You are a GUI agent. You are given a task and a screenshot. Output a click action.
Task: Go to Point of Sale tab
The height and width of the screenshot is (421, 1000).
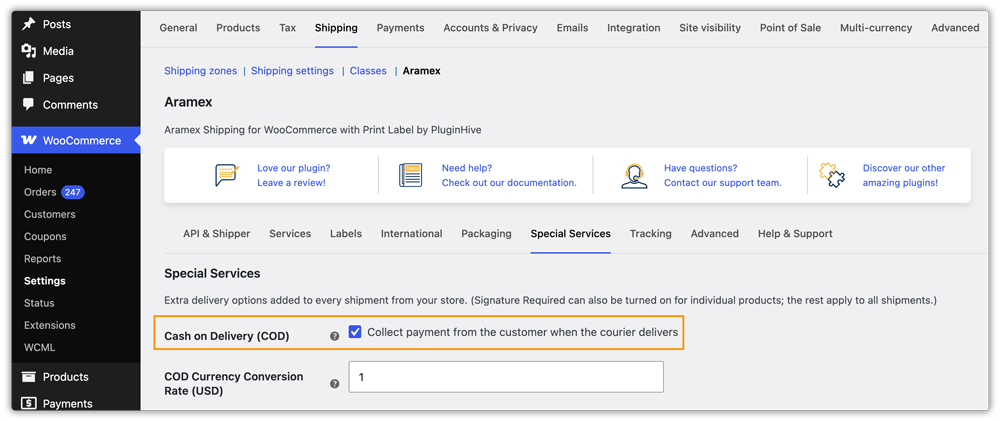tap(790, 28)
